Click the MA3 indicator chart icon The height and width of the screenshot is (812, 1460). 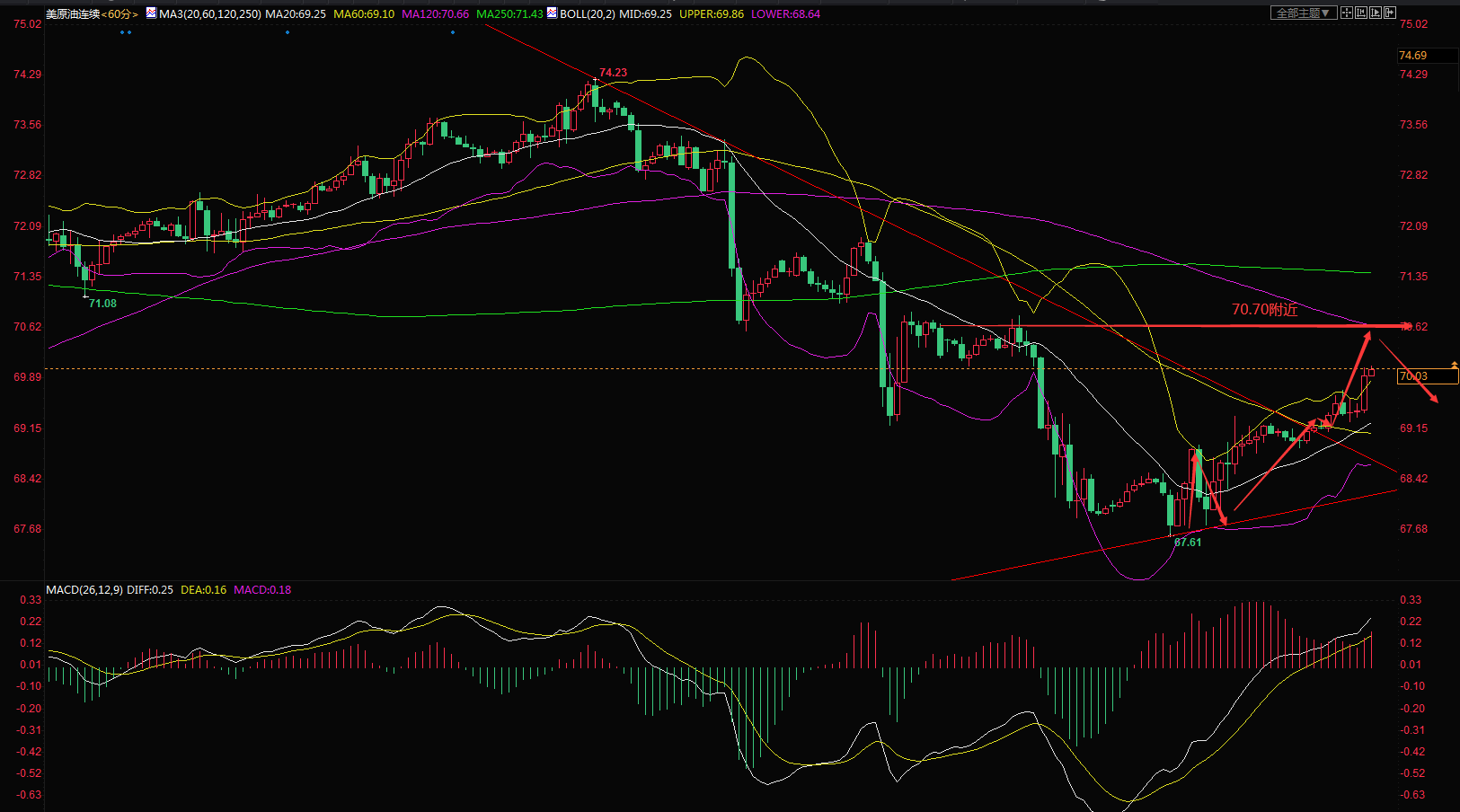click(151, 13)
